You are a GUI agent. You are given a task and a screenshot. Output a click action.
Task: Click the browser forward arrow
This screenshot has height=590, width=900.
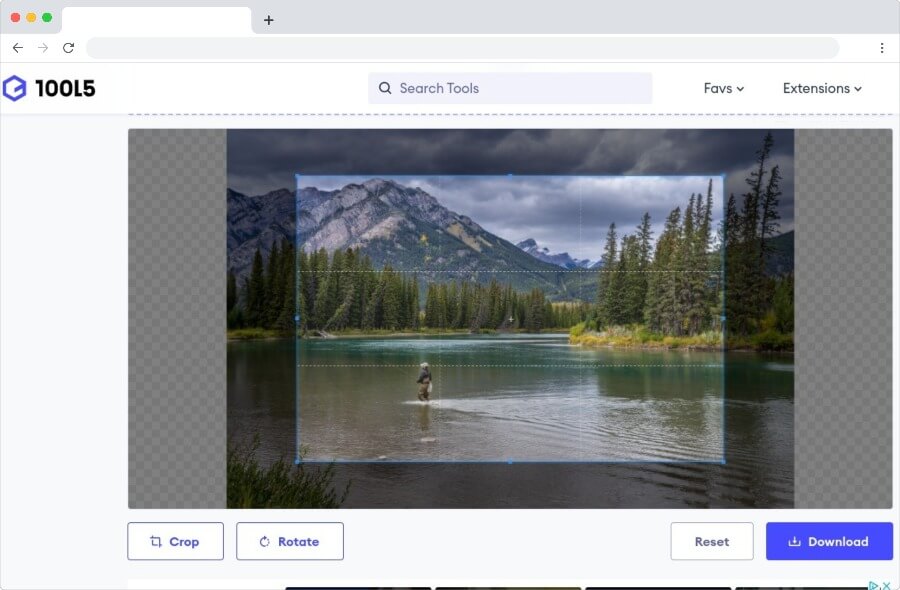pyautogui.click(x=43, y=48)
